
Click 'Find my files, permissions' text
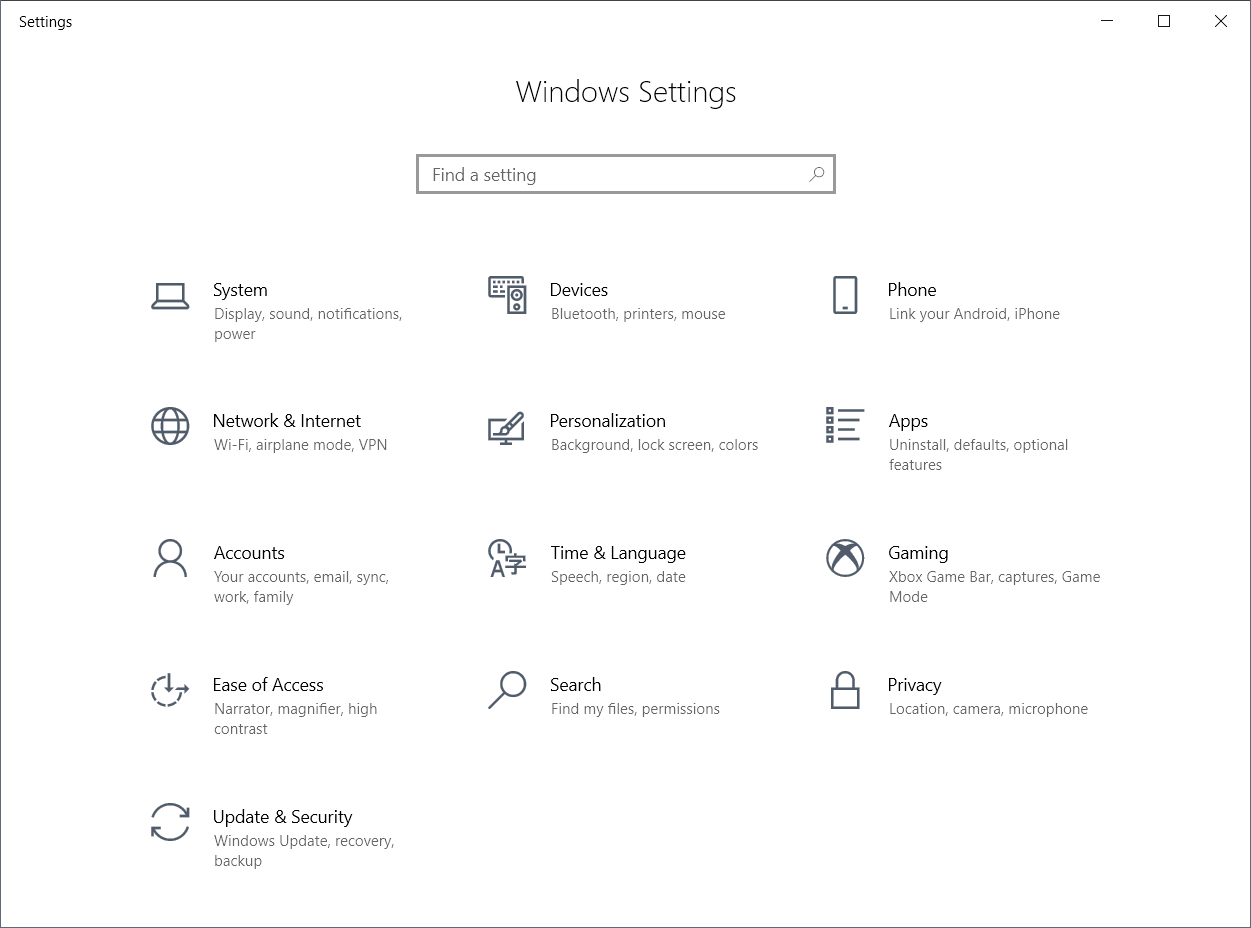pyautogui.click(x=635, y=709)
